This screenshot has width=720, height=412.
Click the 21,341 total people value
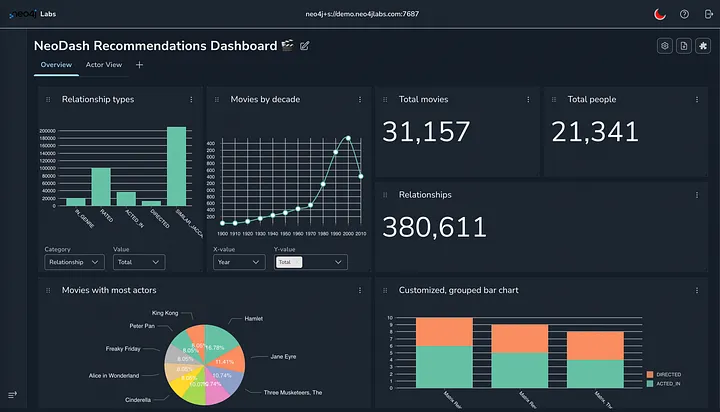(x=595, y=132)
